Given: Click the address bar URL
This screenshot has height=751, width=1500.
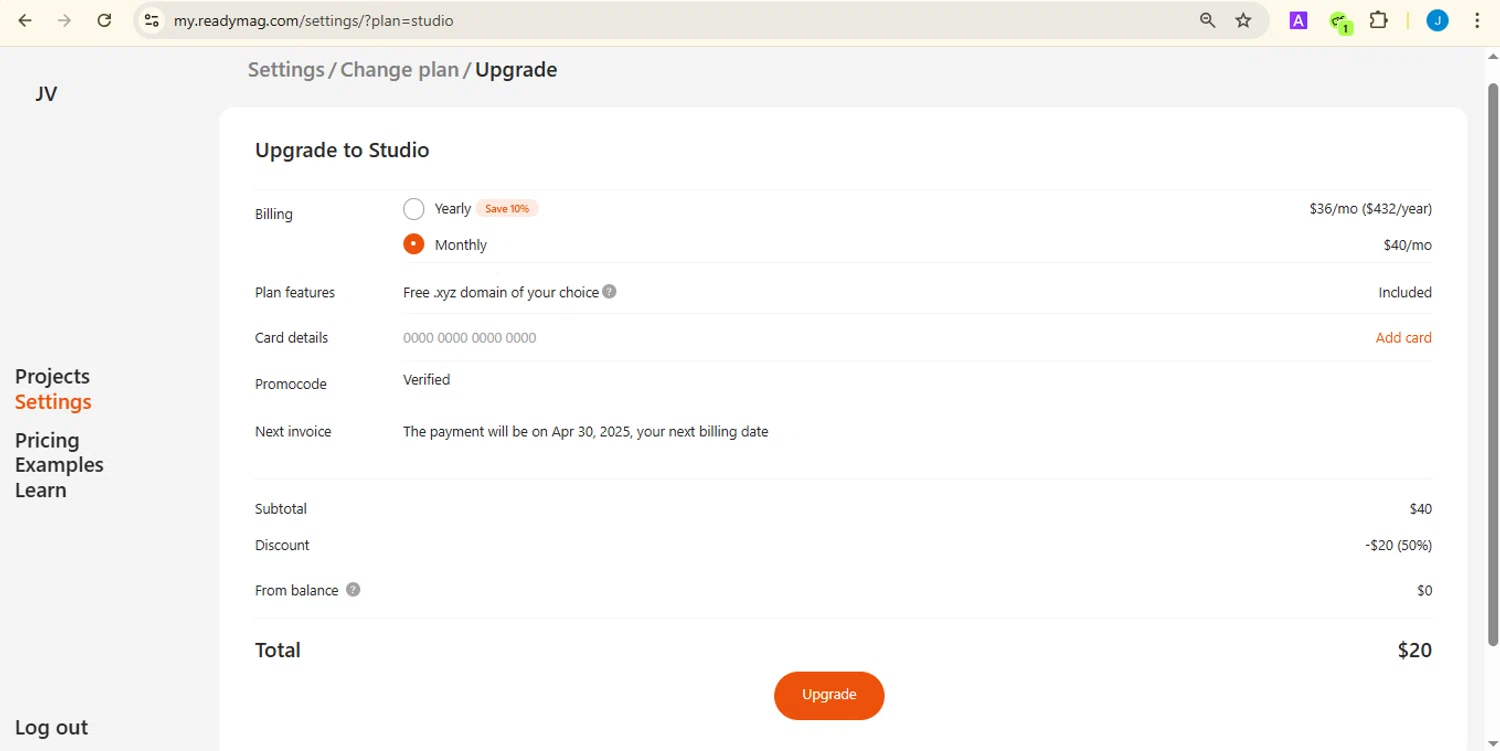Looking at the screenshot, I should (x=313, y=20).
